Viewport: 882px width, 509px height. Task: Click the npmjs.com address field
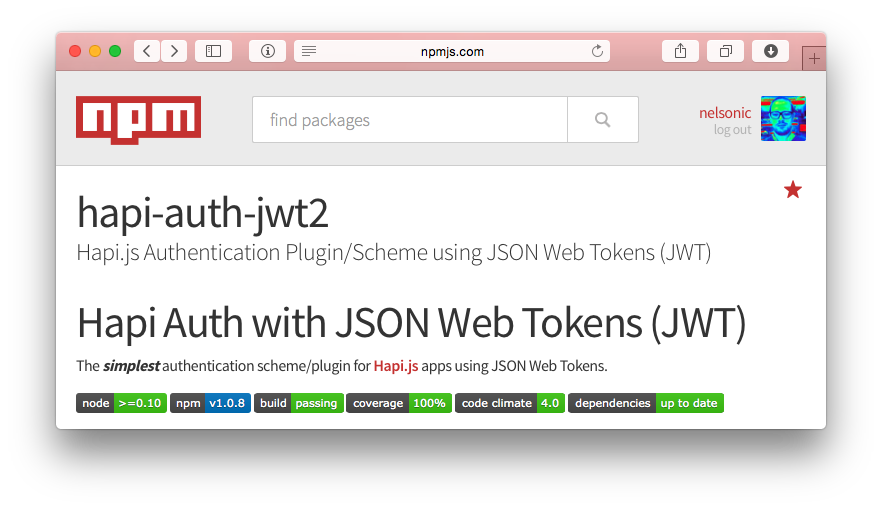452,51
